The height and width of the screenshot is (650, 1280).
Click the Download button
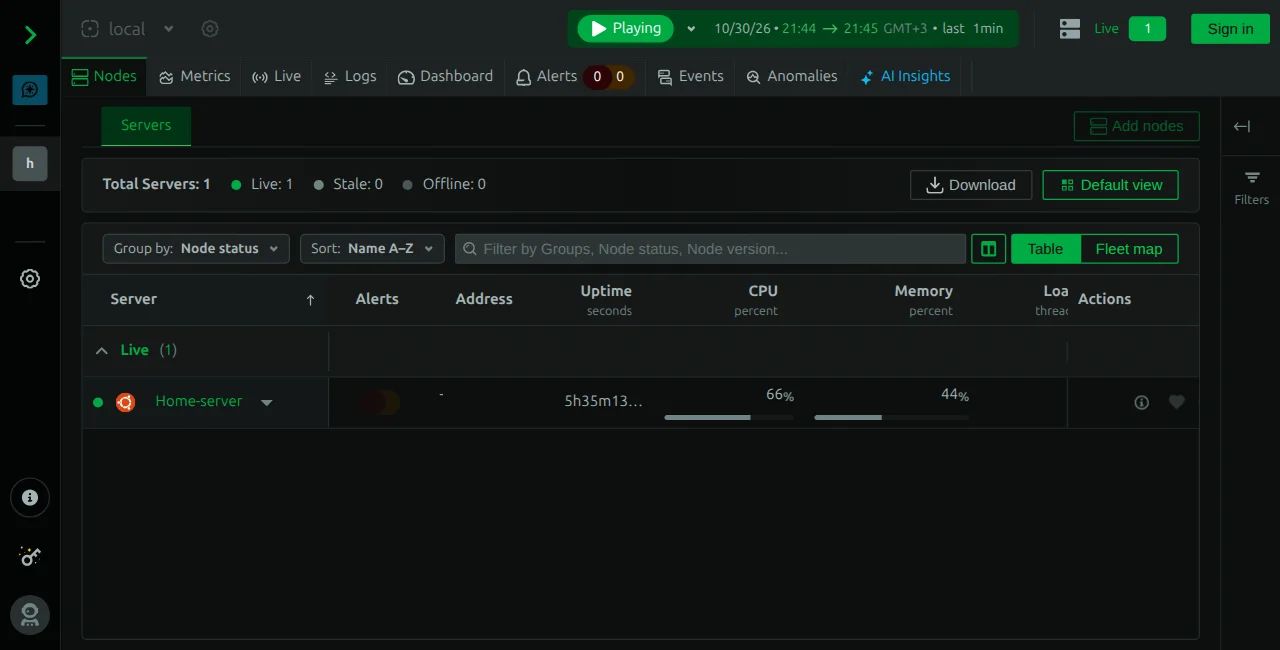pyautogui.click(x=971, y=185)
